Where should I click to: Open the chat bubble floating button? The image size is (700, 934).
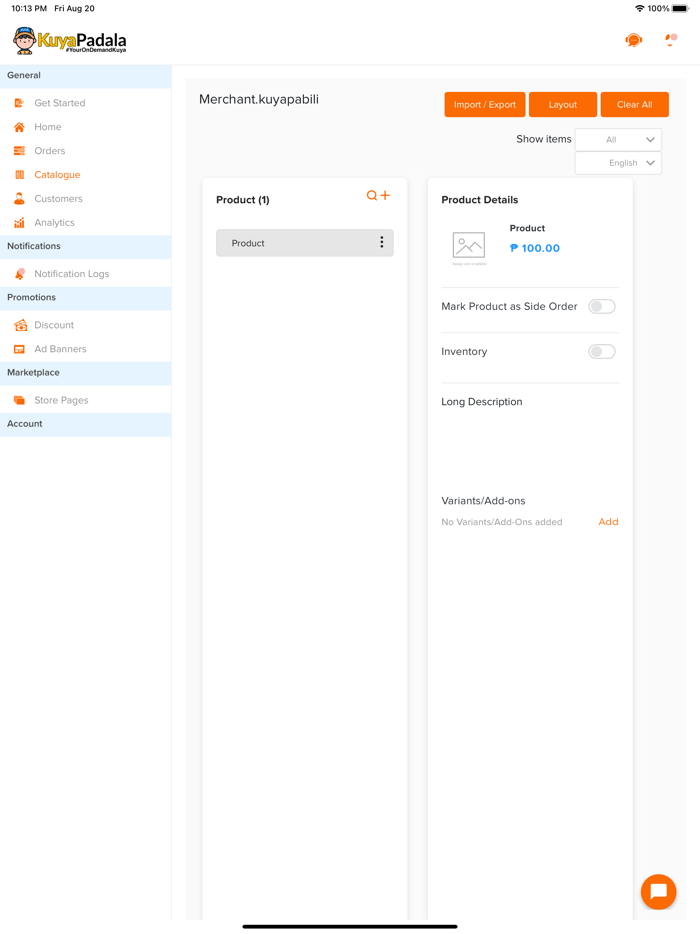[x=658, y=892]
